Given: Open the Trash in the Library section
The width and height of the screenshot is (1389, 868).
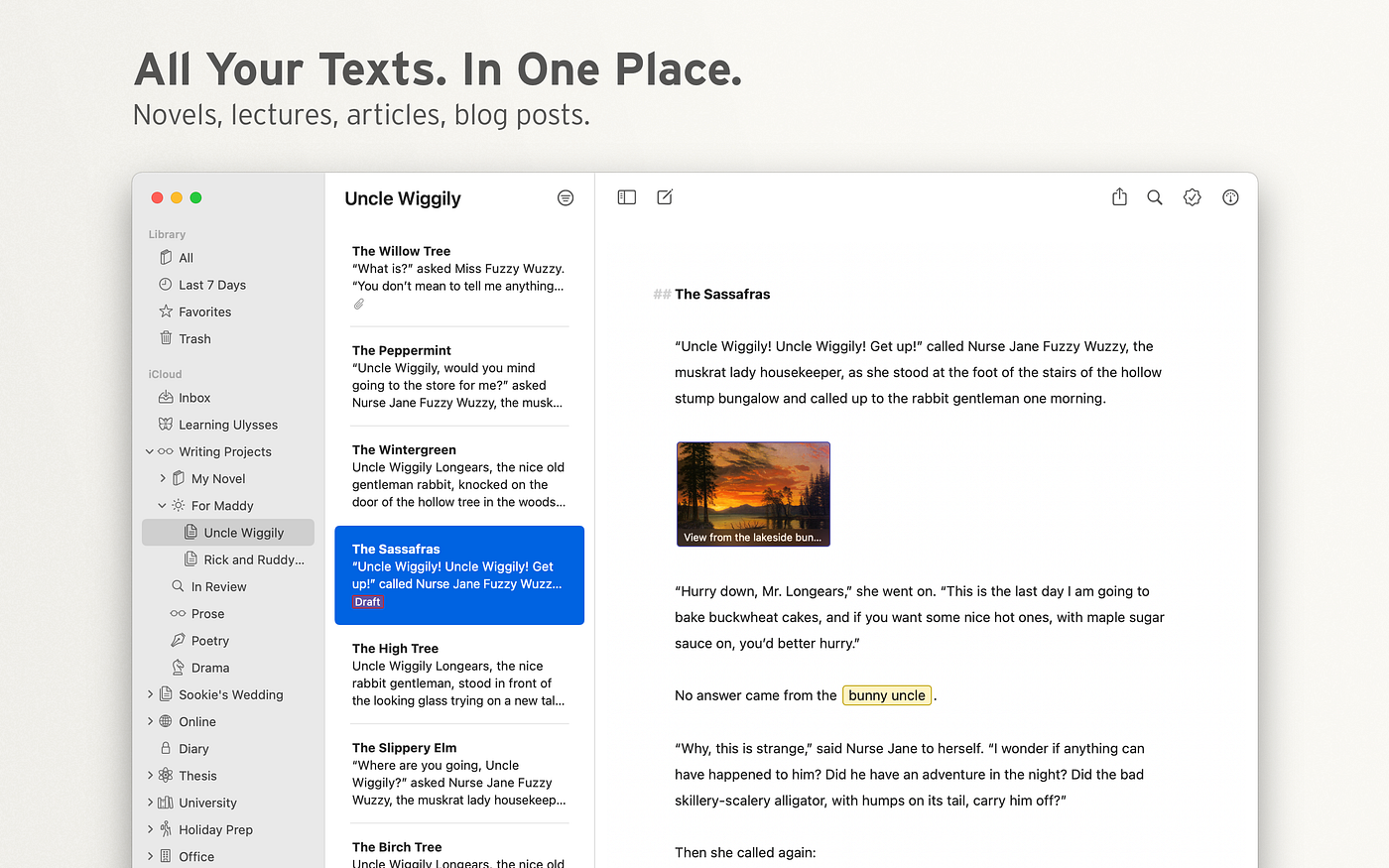Looking at the screenshot, I should [194, 338].
